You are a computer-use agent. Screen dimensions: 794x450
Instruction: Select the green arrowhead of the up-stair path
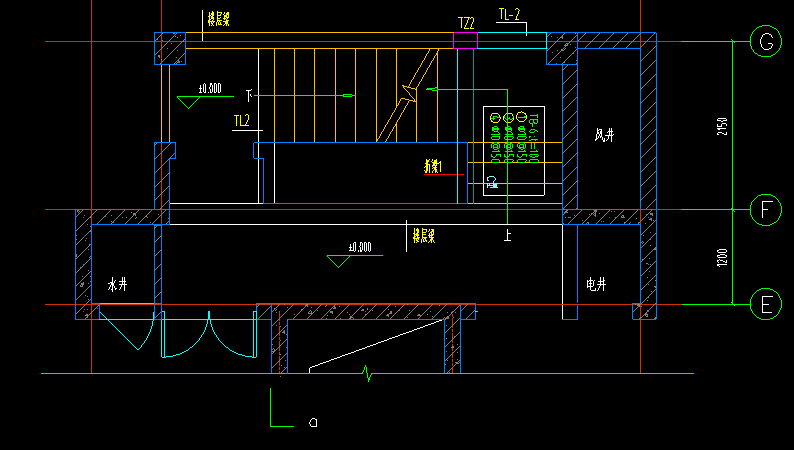432,89
